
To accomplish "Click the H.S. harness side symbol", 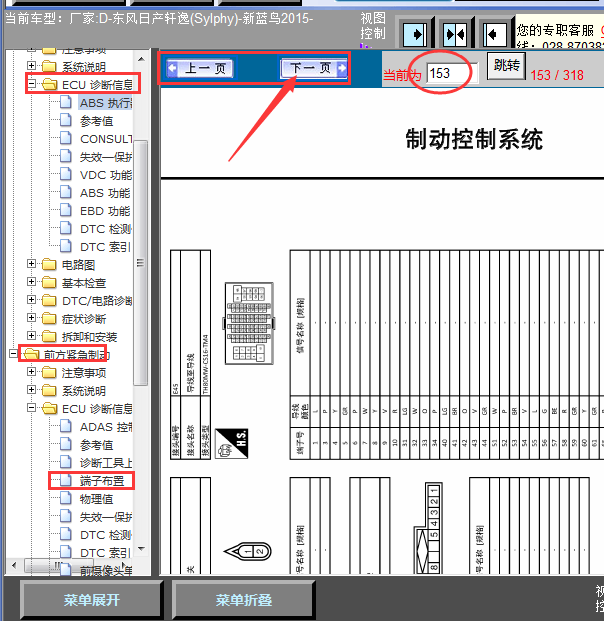I will click(232, 443).
